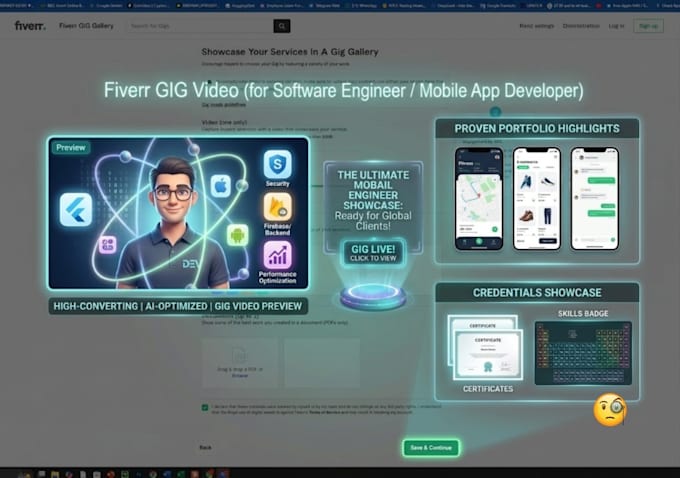This screenshot has width=680, height=478.
Task: Click the black search magnifier button
Action: coord(282,26)
